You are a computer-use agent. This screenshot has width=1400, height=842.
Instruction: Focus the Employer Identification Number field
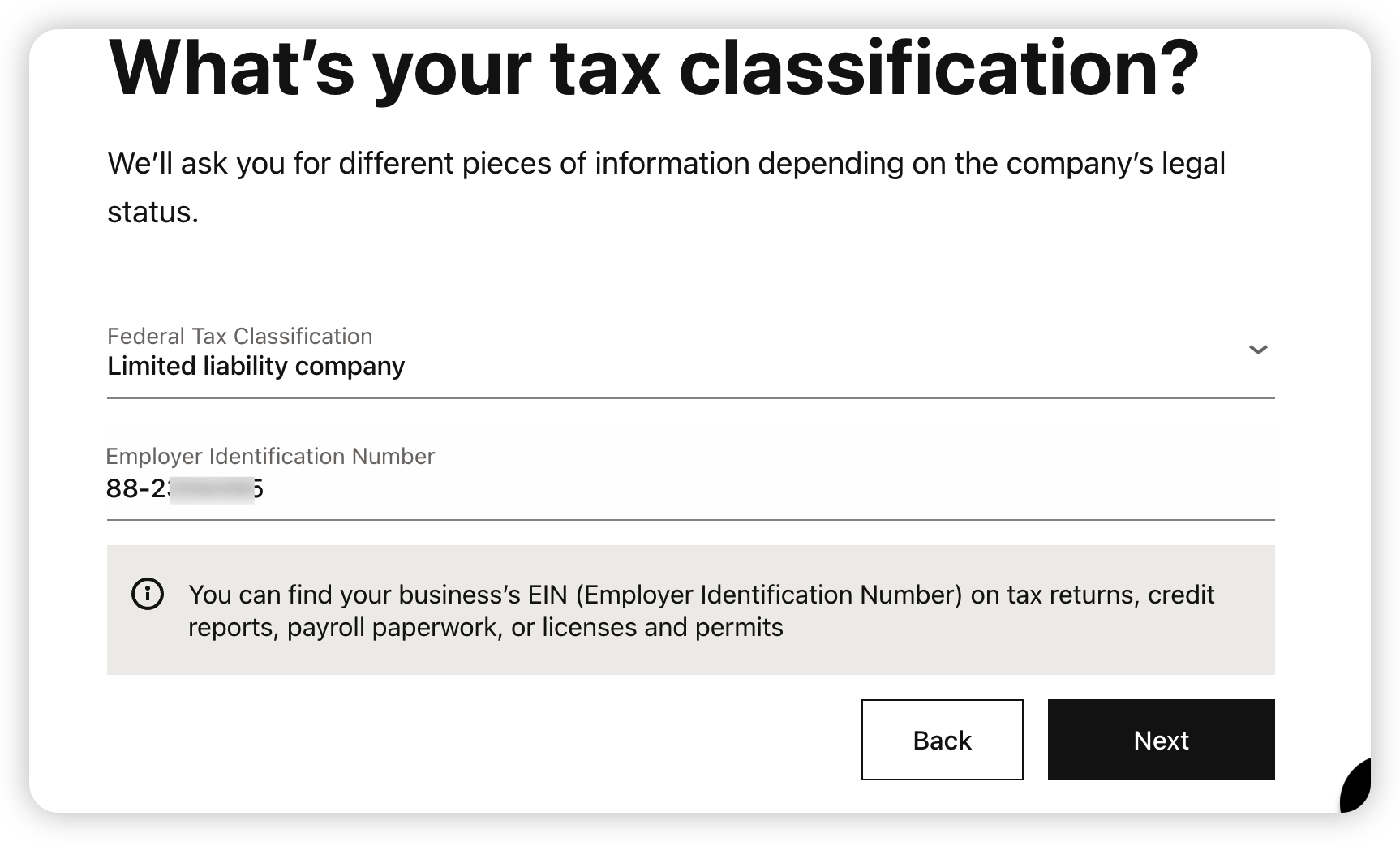689,488
